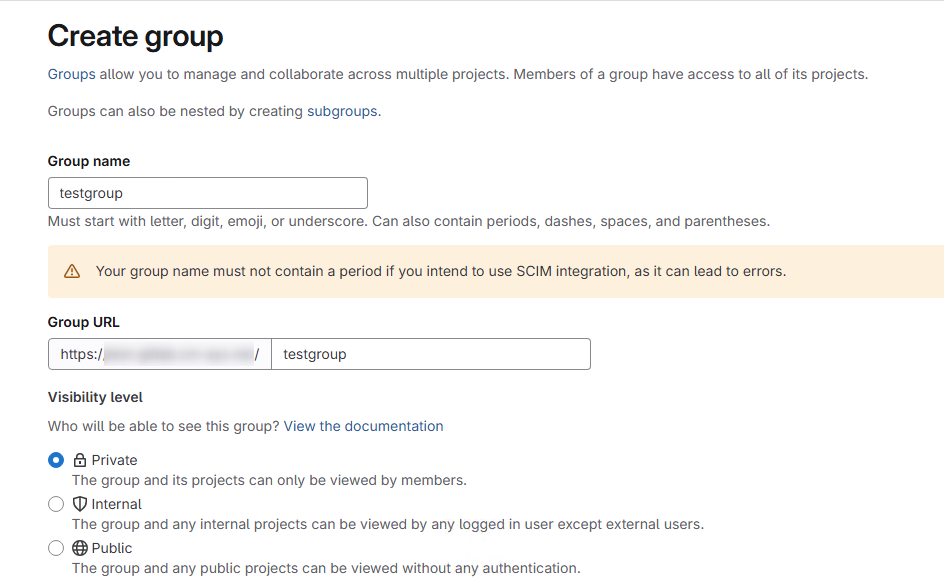This screenshot has height=587, width=944.
Task: Focus the Group URL slug field
Action: 431,354
